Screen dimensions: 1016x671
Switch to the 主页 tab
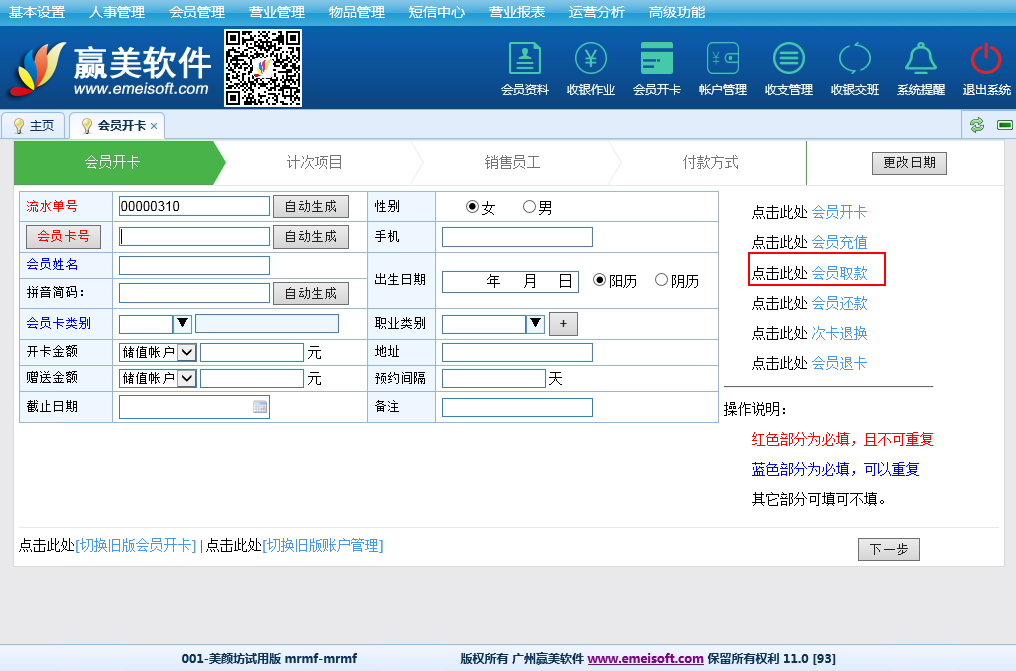click(x=33, y=126)
